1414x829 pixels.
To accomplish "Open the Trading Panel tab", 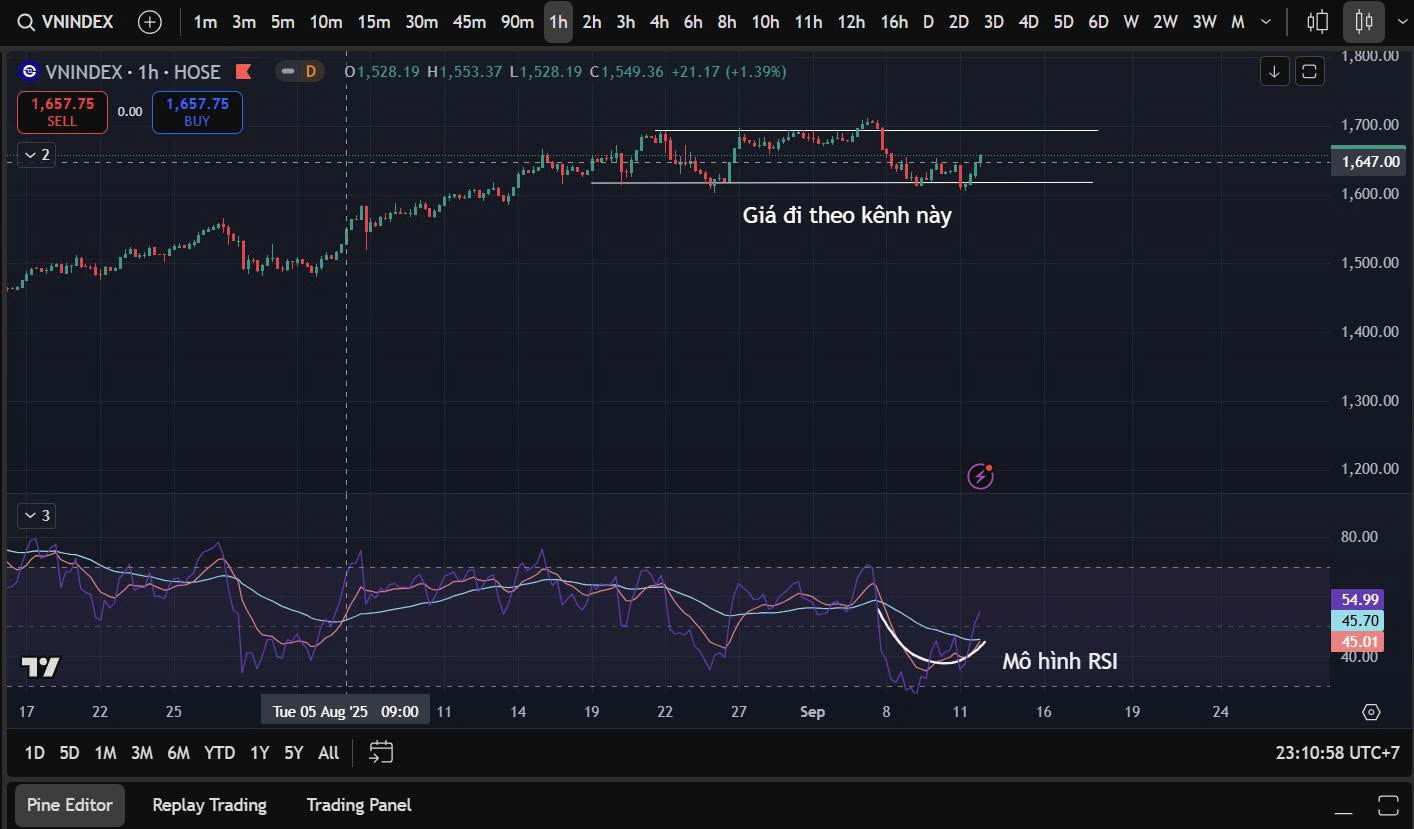I will [x=359, y=805].
